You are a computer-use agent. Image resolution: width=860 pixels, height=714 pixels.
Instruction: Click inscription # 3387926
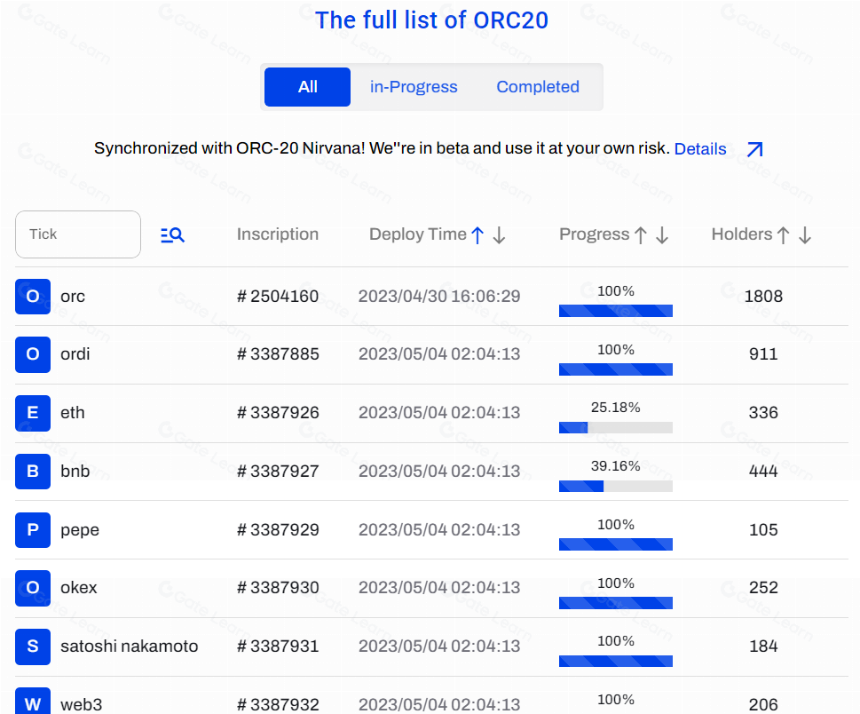(x=278, y=412)
